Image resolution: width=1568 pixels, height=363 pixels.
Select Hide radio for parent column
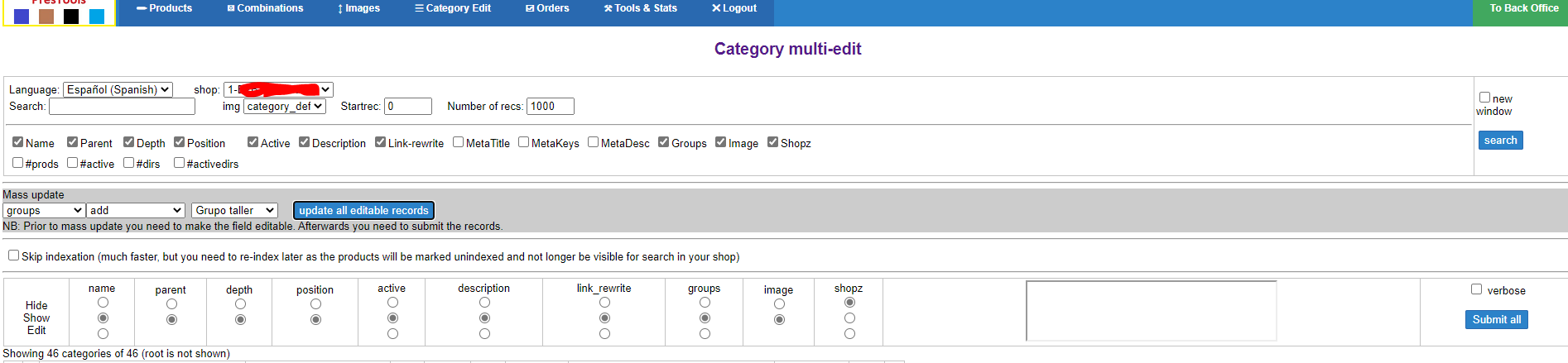[171, 304]
